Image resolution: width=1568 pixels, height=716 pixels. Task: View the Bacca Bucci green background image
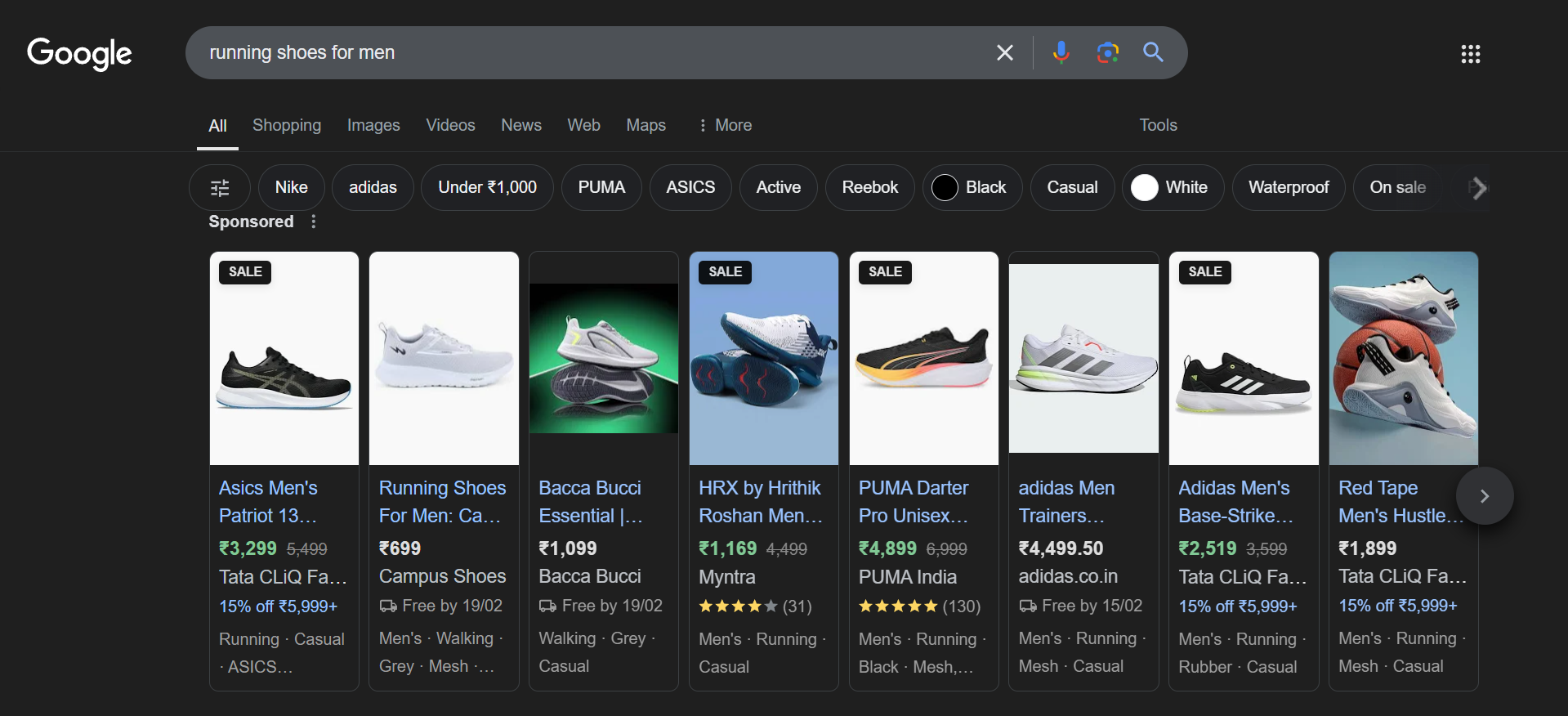click(x=604, y=359)
